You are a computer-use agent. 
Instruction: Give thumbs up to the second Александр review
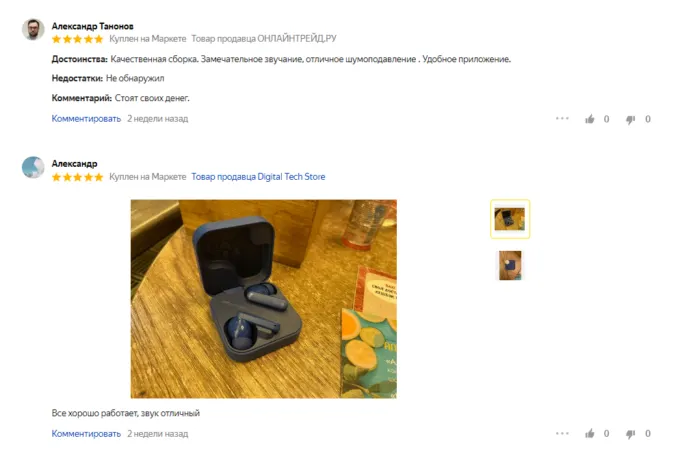[x=589, y=434]
